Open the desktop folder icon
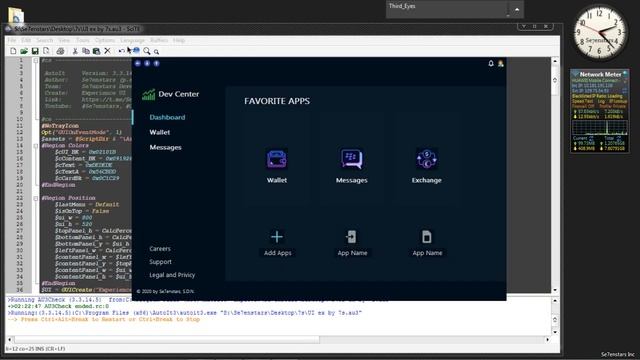The height and width of the screenshot is (360, 640). tap(16, 16)
